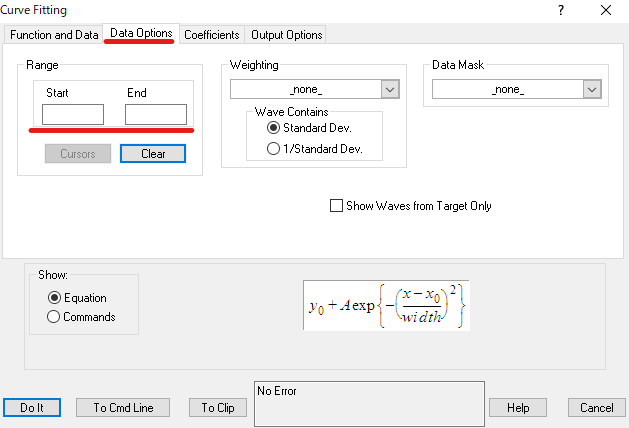Enable Show Waves from Target Only

336,206
